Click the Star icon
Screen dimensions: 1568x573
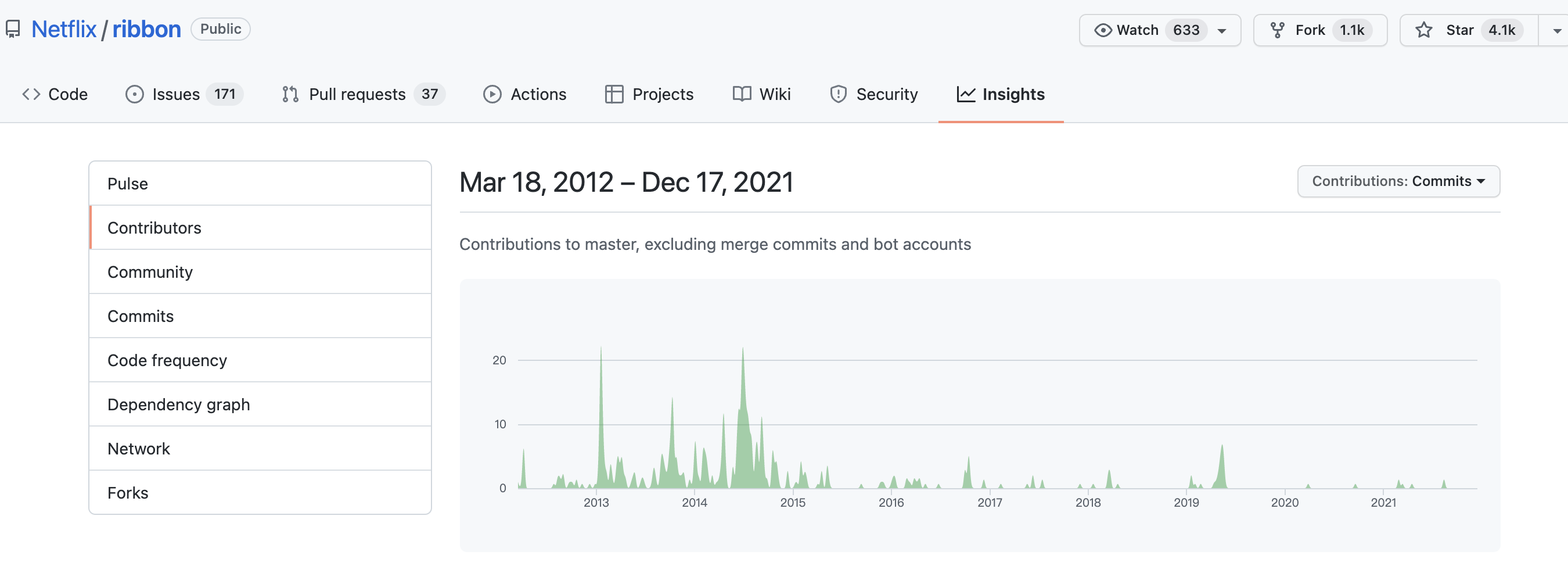[1423, 30]
